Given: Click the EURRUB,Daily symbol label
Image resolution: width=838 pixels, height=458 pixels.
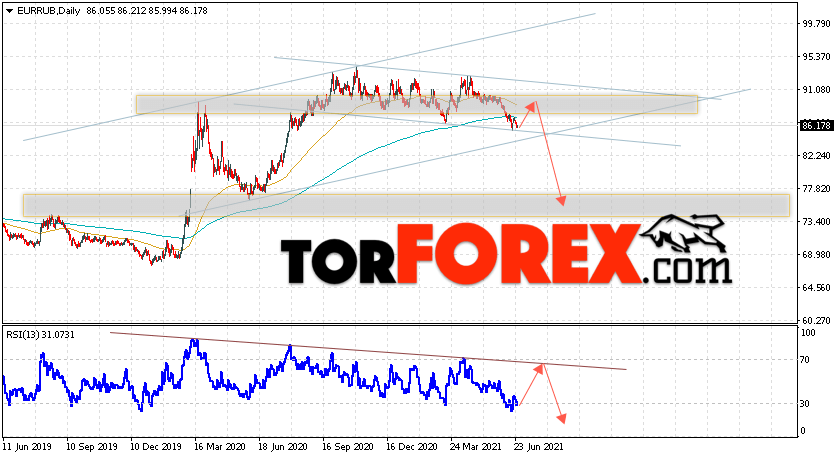Looking at the screenshot, I should (x=49, y=11).
